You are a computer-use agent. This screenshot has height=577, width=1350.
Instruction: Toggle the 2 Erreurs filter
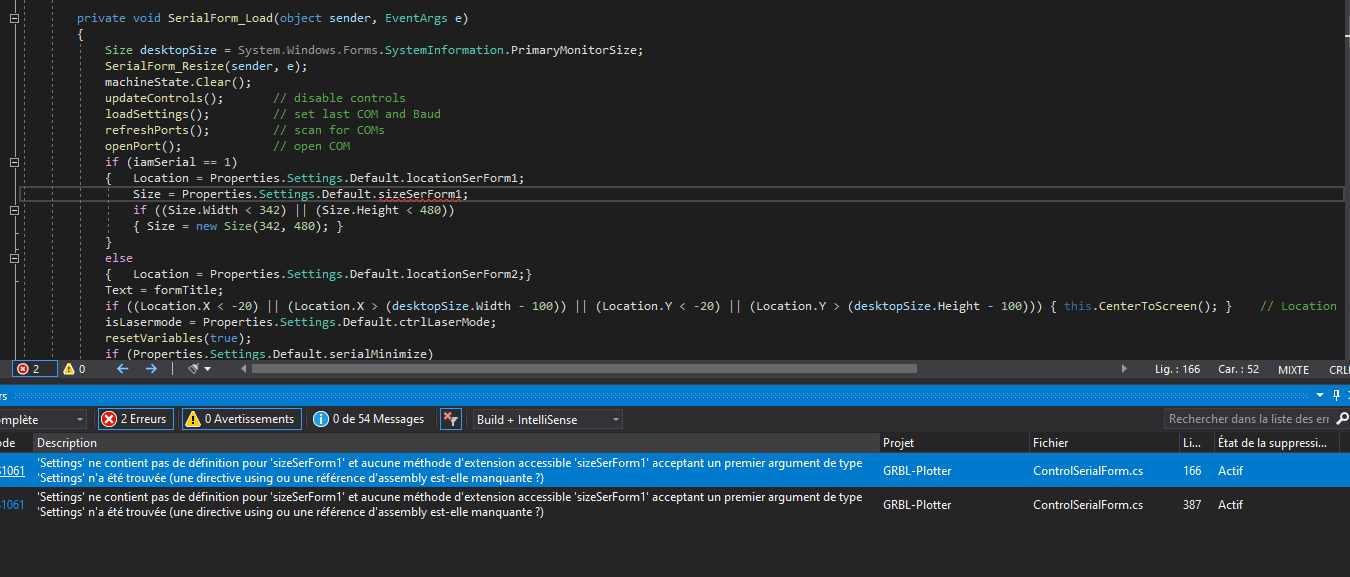136,419
